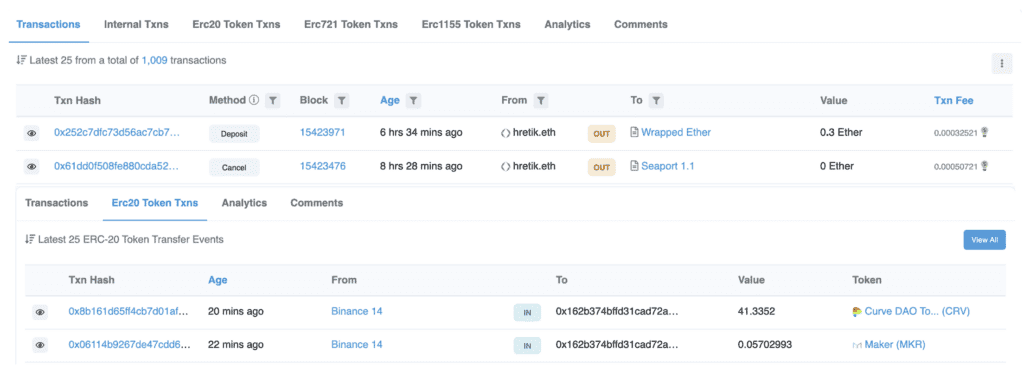Click the View All button
This screenshot has width=1024, height=385.
(x=984, y=239)
